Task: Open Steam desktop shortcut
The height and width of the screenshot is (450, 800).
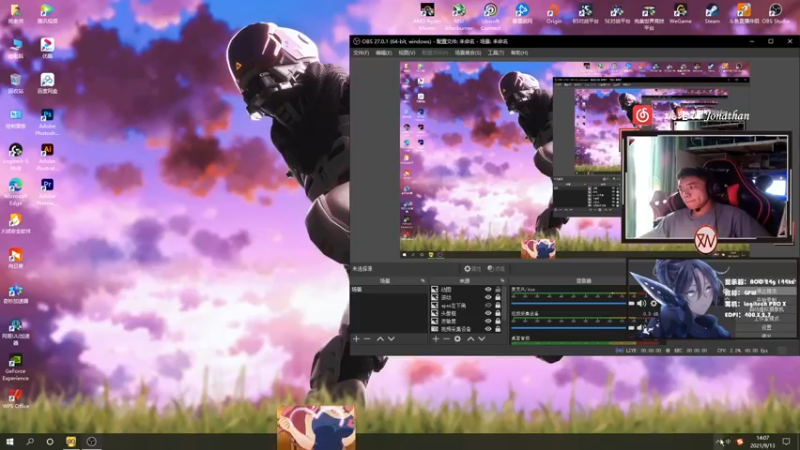Action: pyautogui.click(x=712, y=14)
